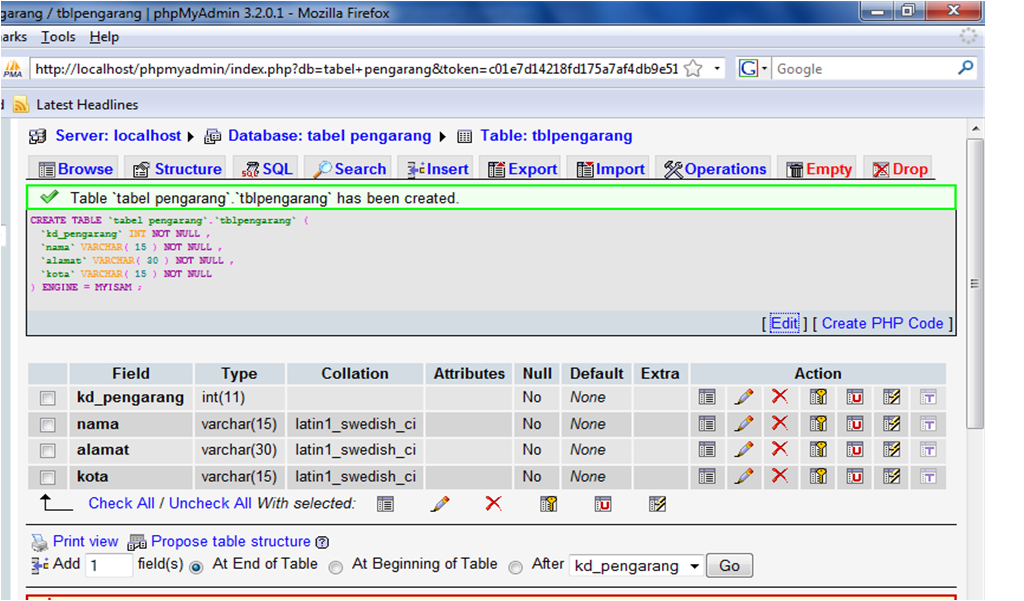Set primary key on kota row
This screenshot has width=1024, height=601.
coord(818,476)
